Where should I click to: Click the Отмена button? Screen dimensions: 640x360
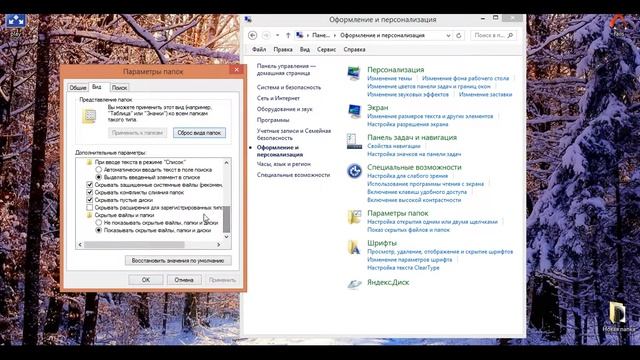click(184, 280)
